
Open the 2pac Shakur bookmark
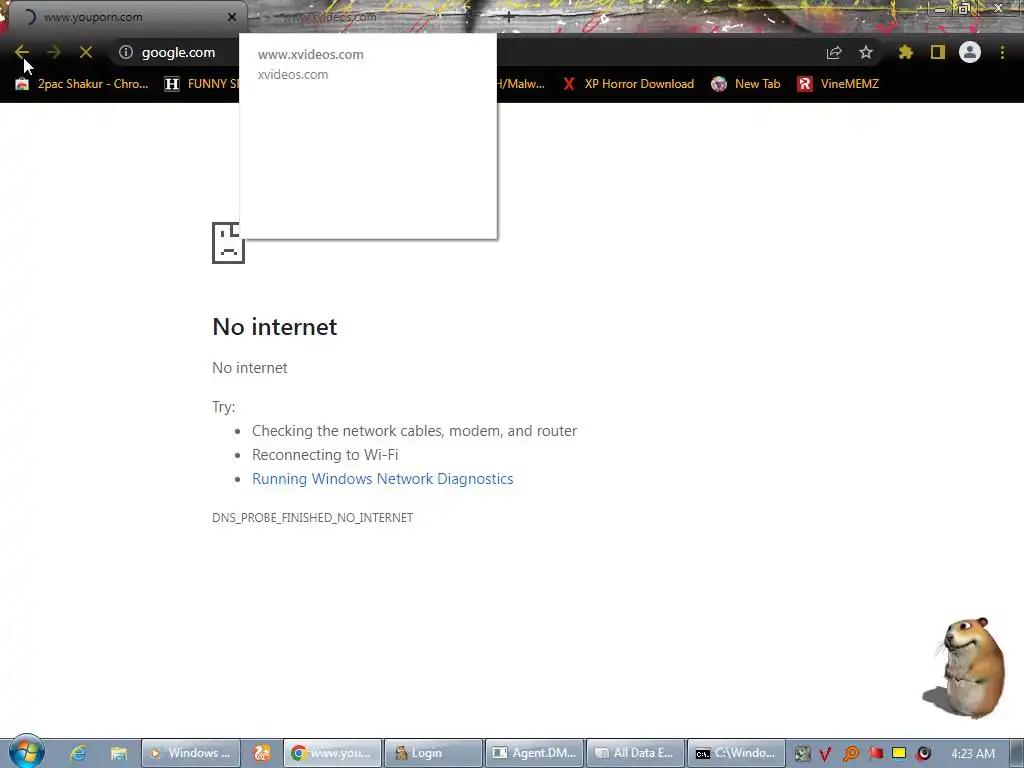pyautogui.click(x=82, y=84)
